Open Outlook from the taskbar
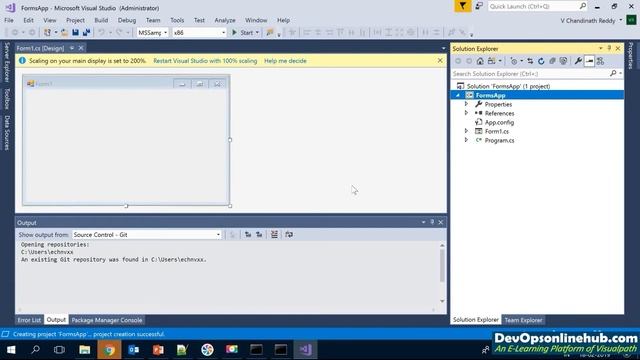The height and width of the screenshot is (360, 640). coord(133,350)
